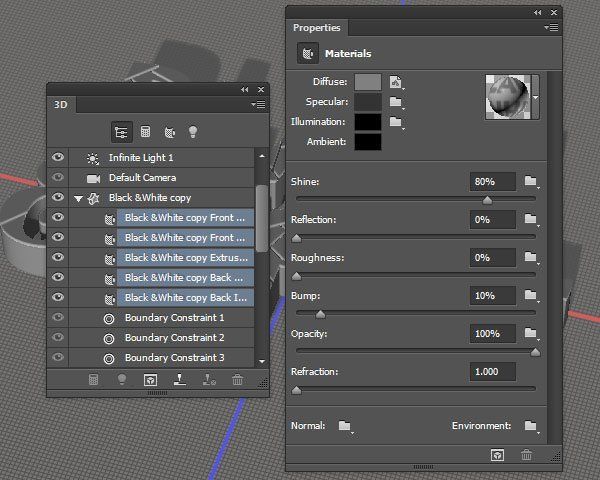The image size is (600, 480).
Task: Click render icon at bottom of Properties panel
Action: pos(497,455)
